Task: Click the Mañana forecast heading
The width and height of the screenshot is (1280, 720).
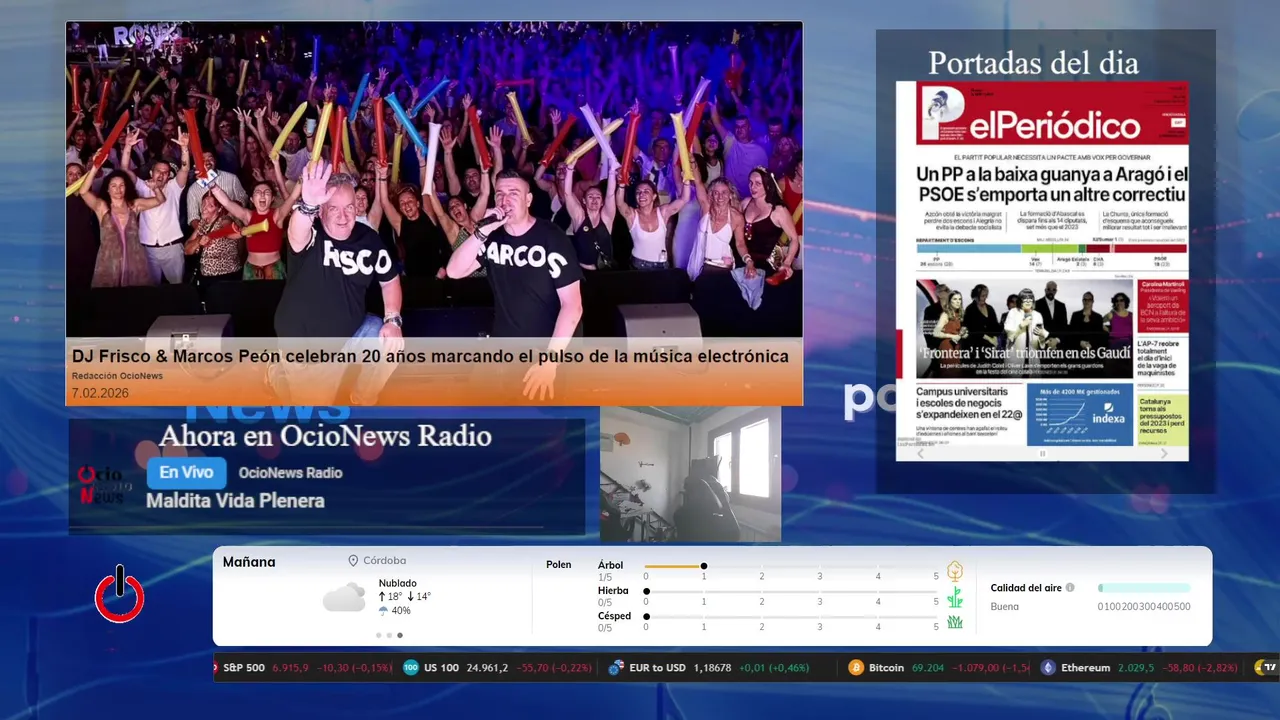Action: point(249,562)
